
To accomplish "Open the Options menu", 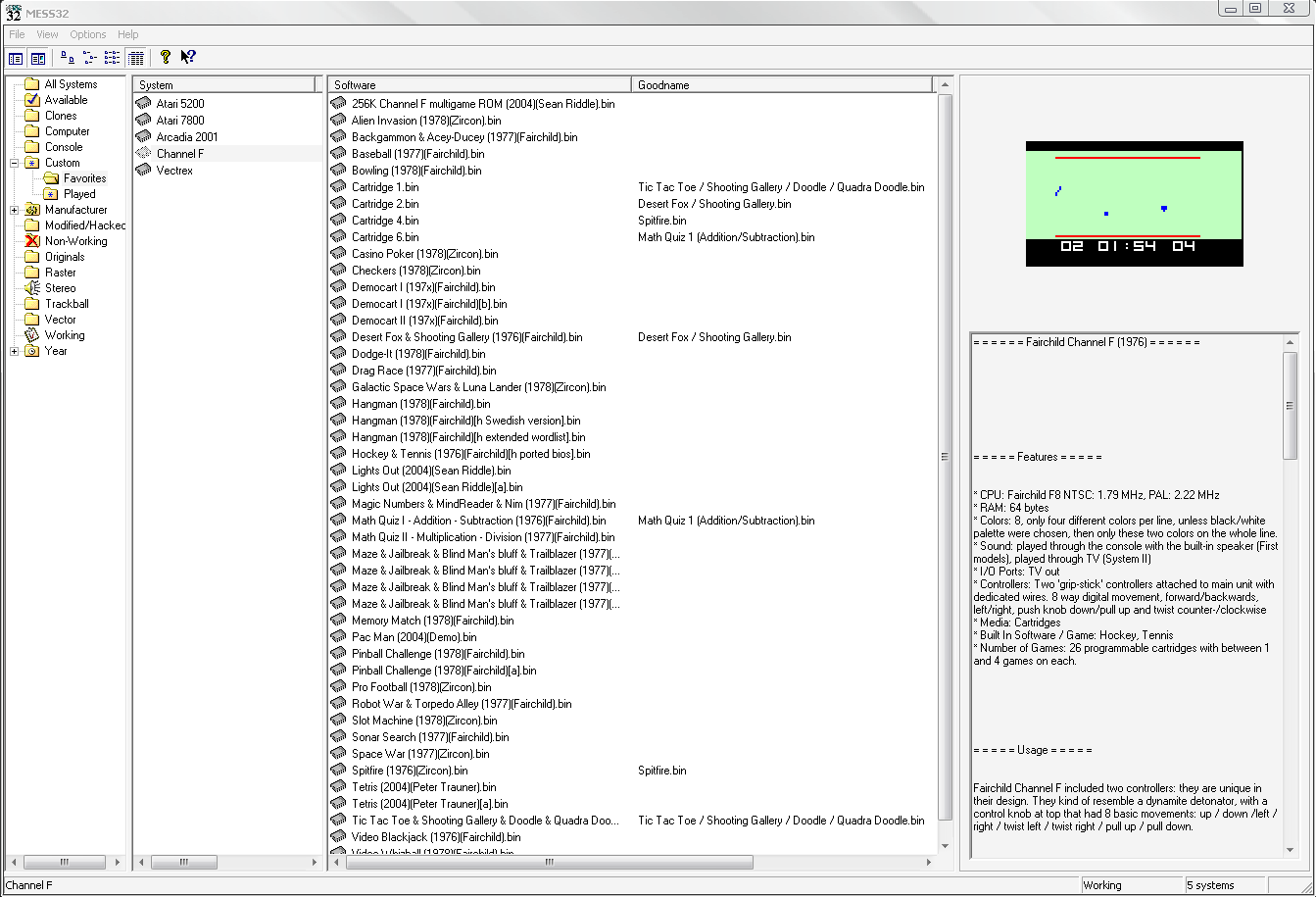I will point(88,34).
